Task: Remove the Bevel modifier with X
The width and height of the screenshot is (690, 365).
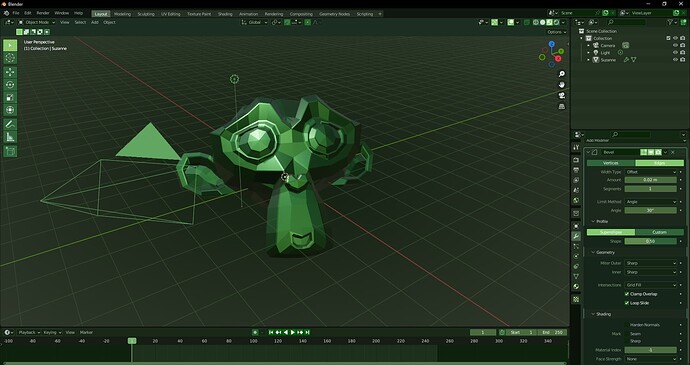Action: click(673, 152)
